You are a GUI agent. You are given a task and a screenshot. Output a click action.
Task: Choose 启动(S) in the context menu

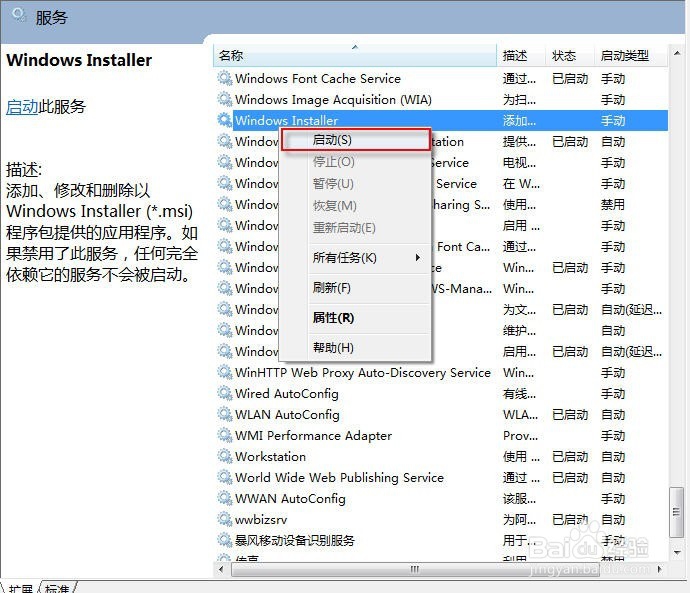(356, 140)
